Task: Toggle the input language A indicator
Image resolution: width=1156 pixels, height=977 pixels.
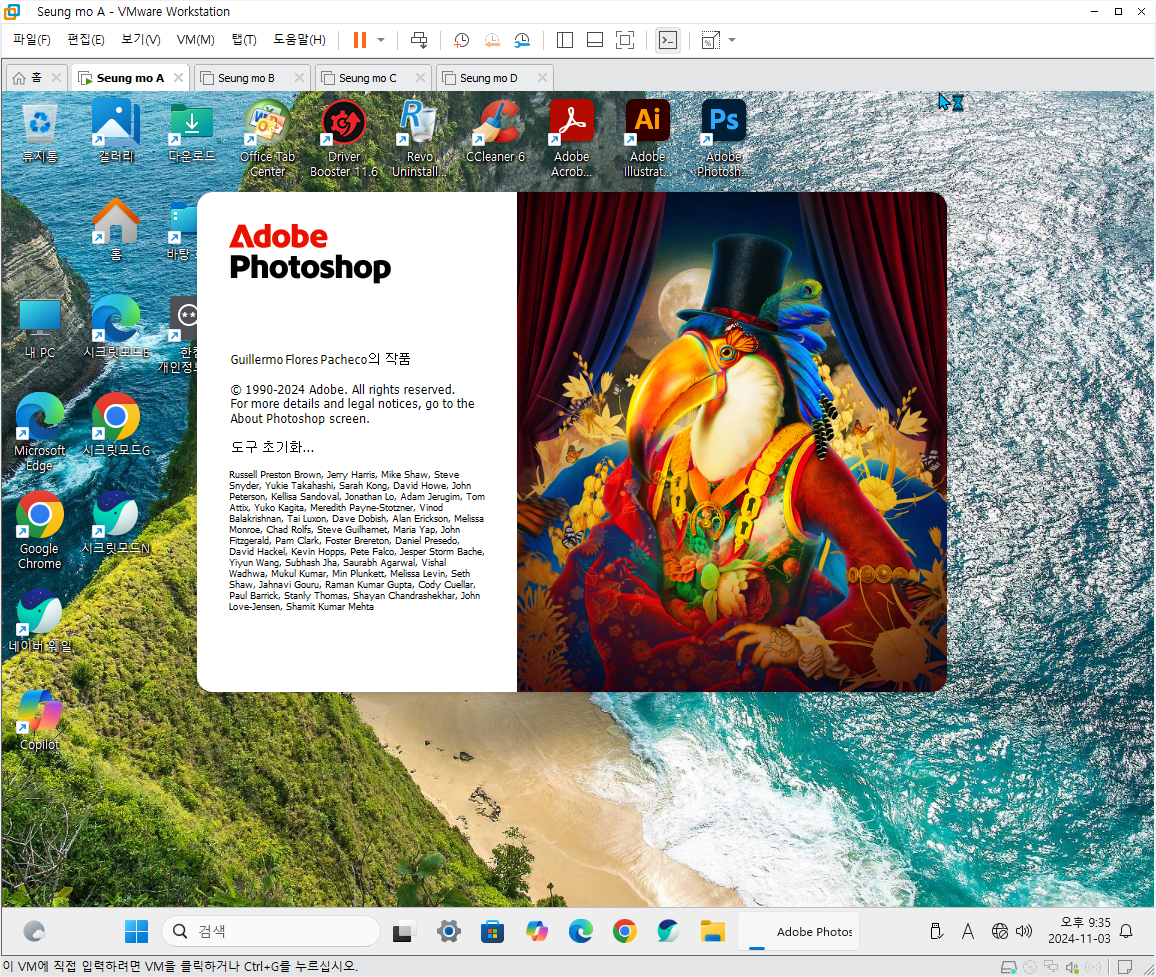Action: click(x=968, y=931)
